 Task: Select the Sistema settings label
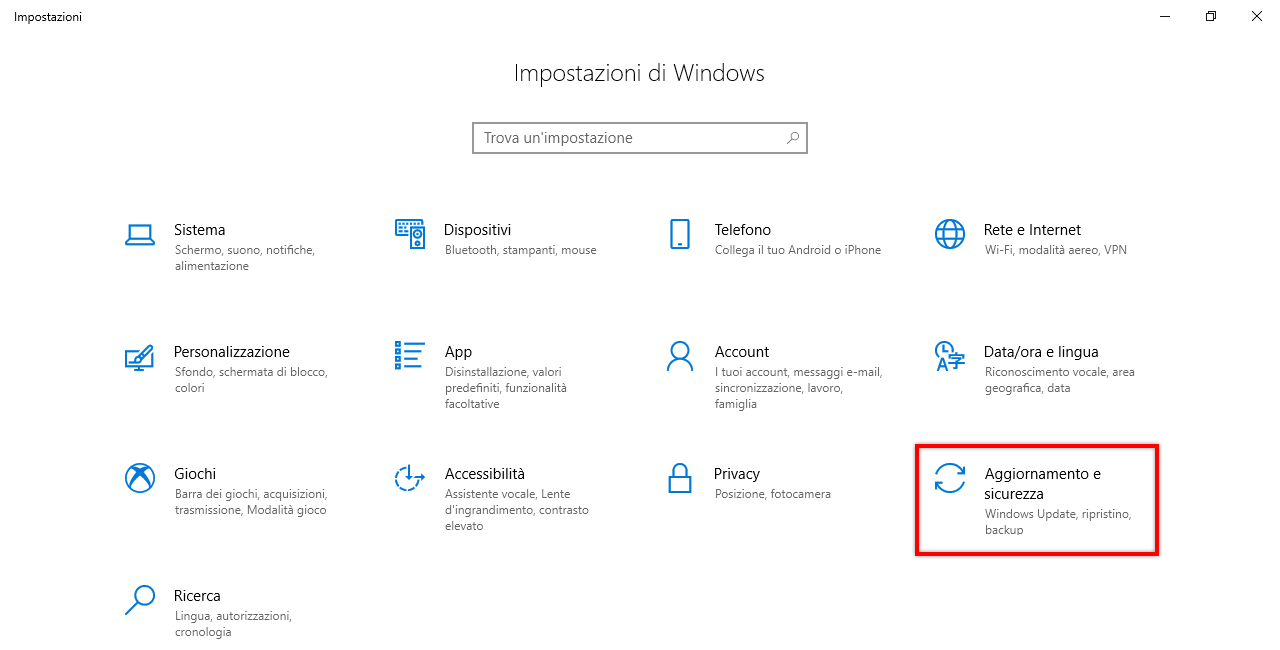point(199,229)
